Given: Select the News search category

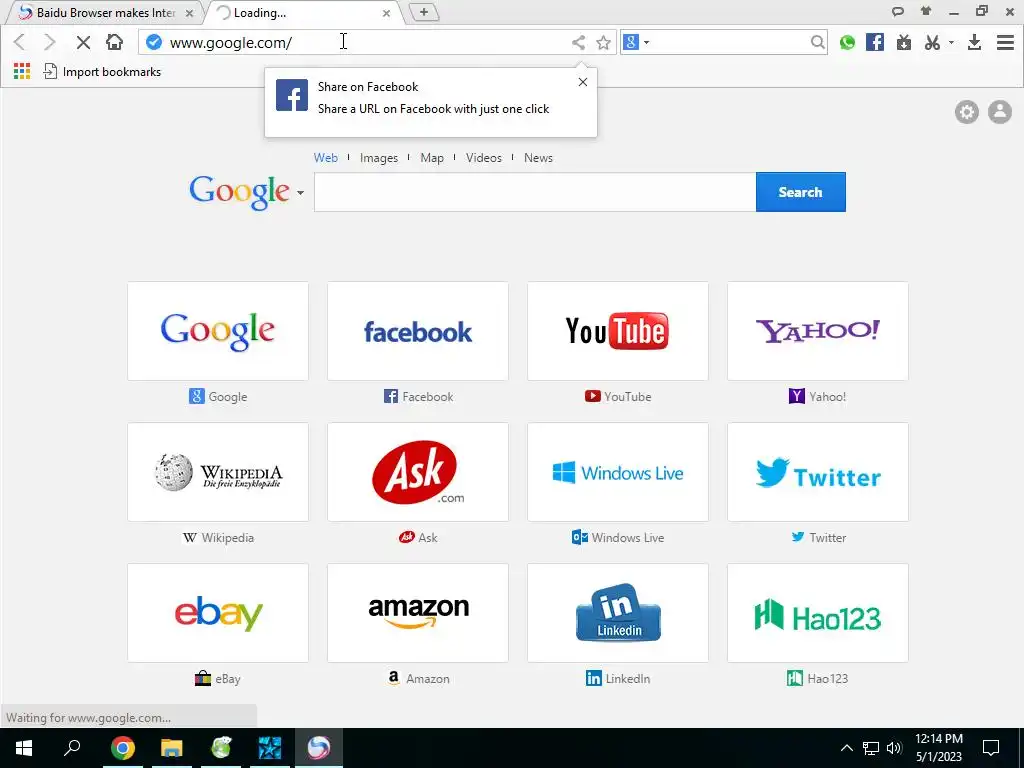Looking at the screenshot, I should (538, 157).
